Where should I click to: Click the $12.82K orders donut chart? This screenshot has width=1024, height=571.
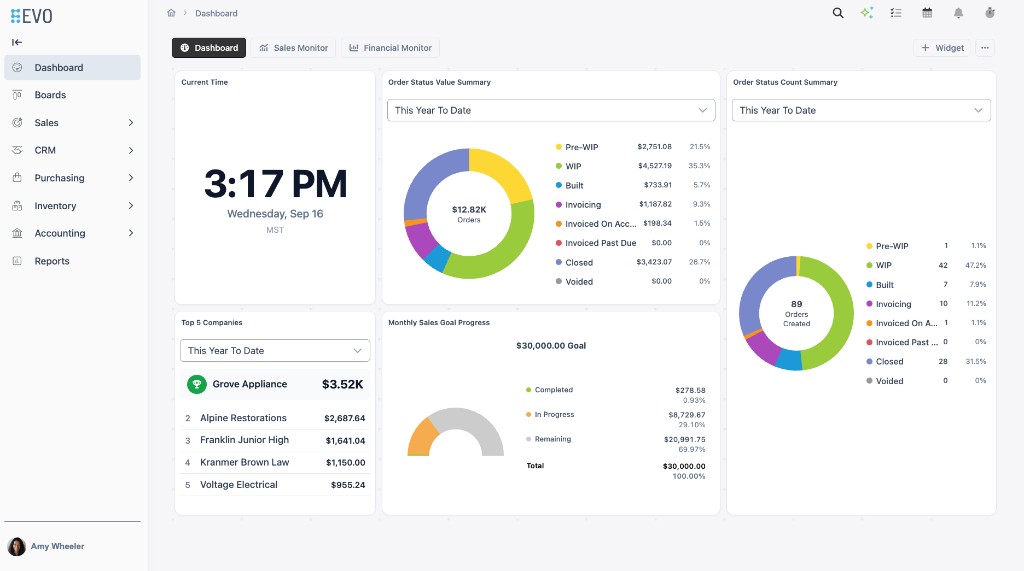tap(469, 214)
